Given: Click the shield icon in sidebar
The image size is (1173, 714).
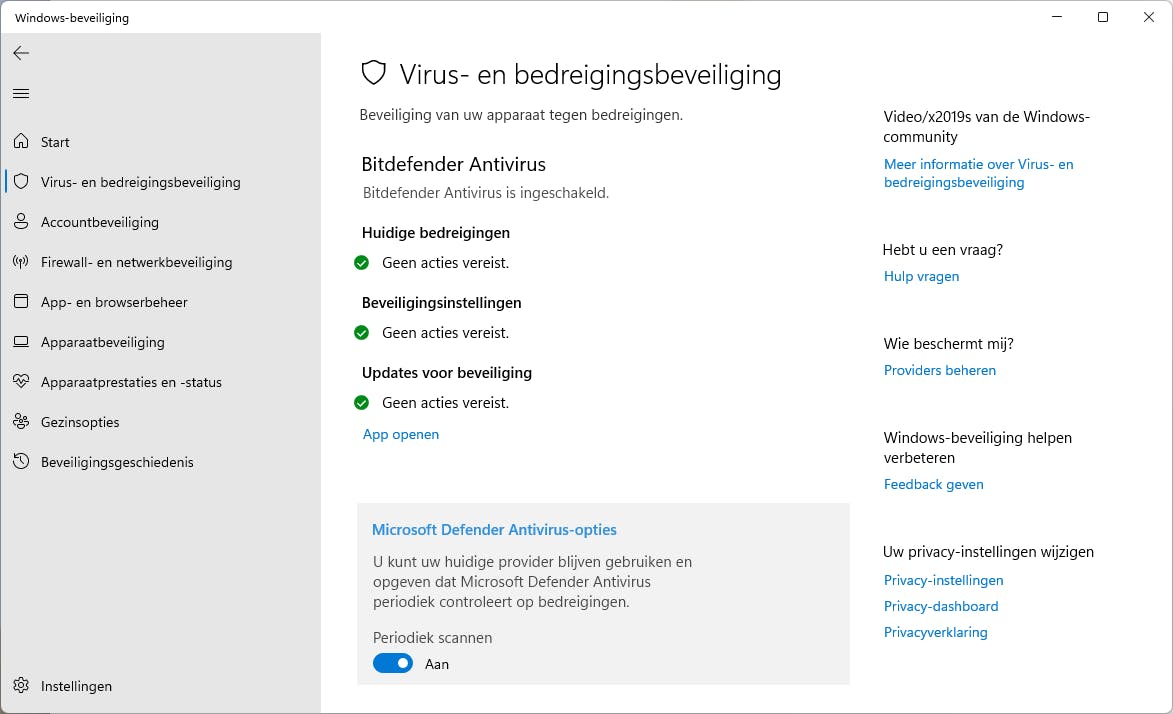Looking at the screenshot, I should (21, 182).
